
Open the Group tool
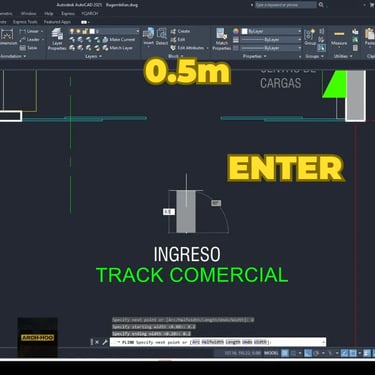310,37
